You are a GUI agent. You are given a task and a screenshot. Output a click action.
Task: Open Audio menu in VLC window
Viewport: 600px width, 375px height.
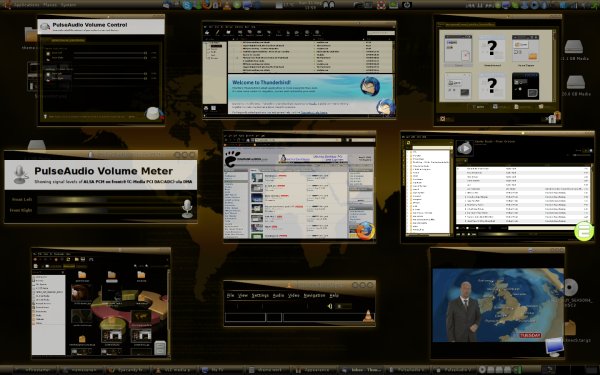click(x=278, y=295)
